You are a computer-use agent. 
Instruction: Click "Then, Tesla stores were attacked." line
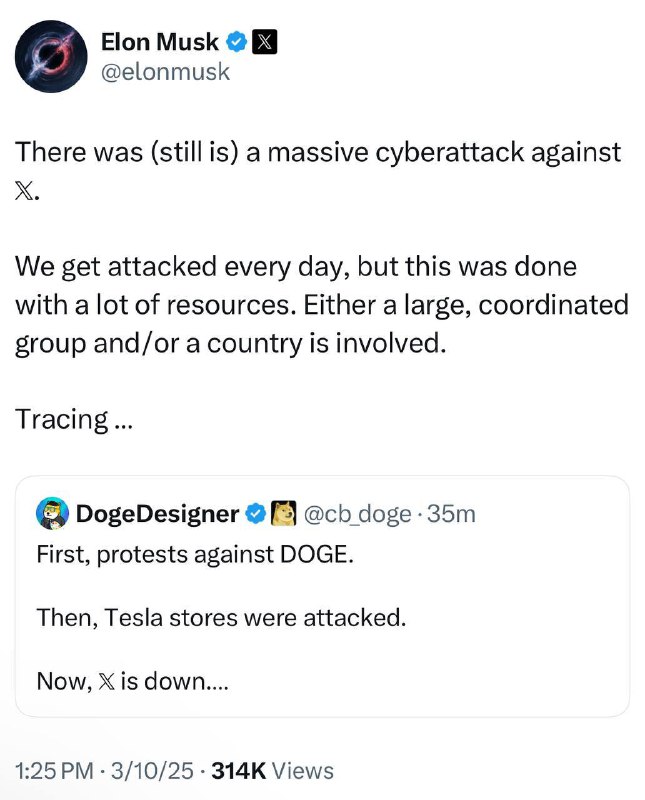221,617
